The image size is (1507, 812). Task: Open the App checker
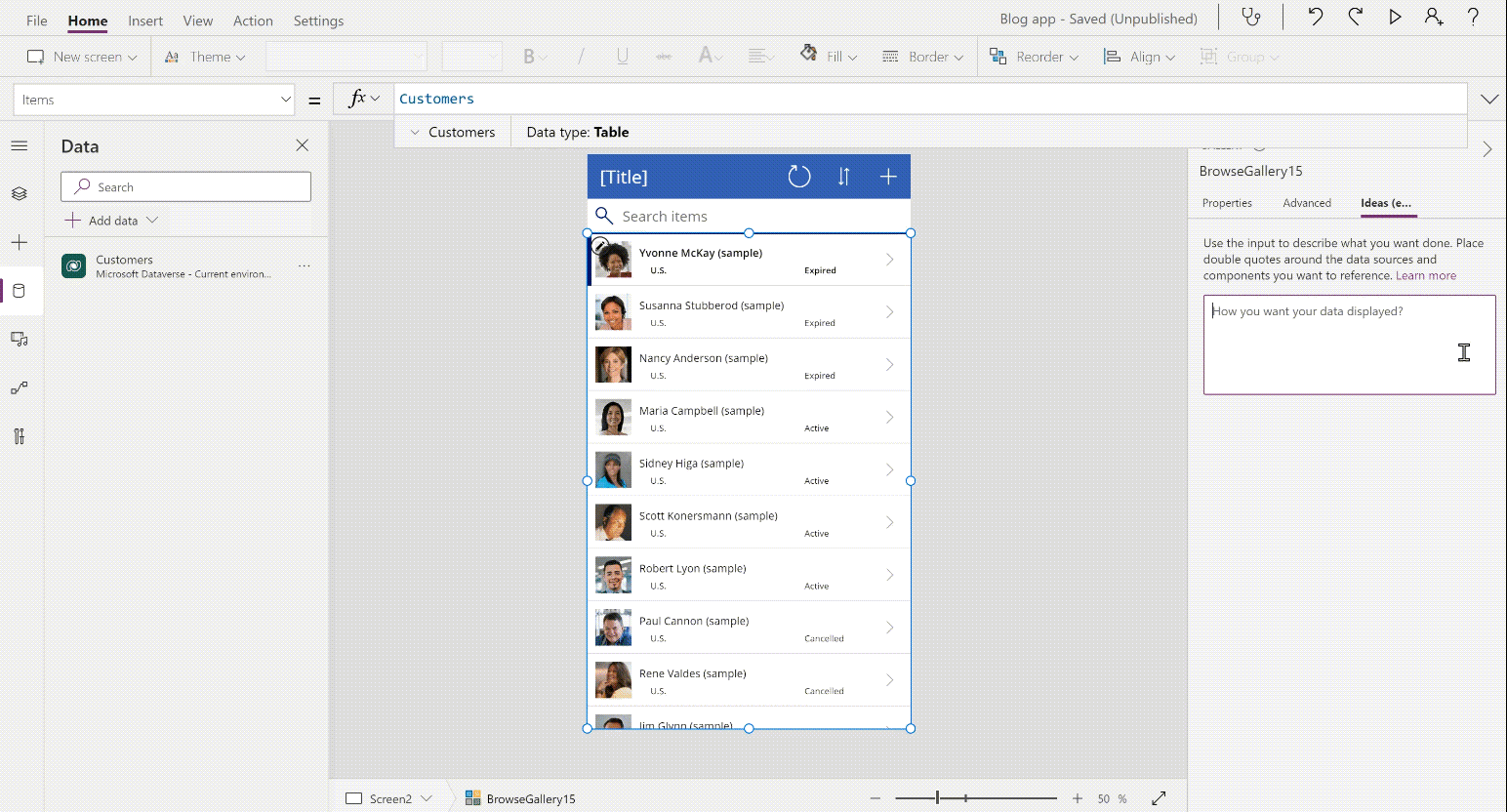pos(1252,17)
